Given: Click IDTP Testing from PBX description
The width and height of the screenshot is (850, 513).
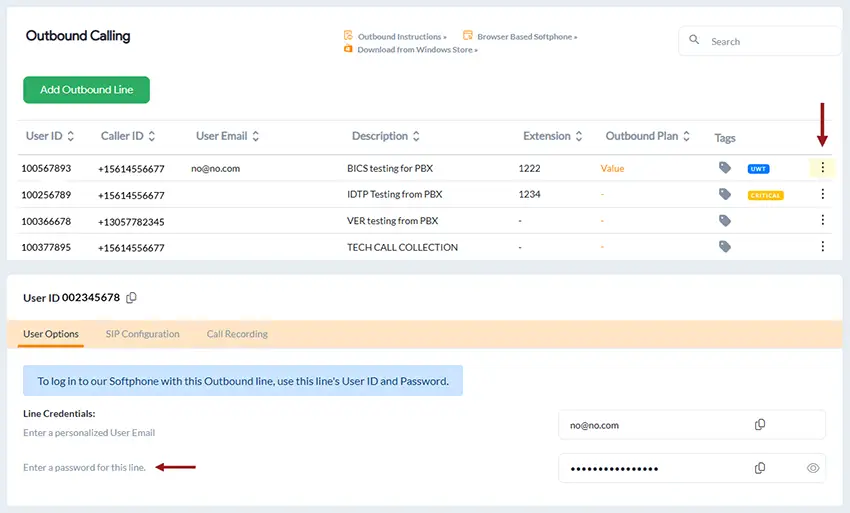Looking at the screenshot, I should point(395,194).
